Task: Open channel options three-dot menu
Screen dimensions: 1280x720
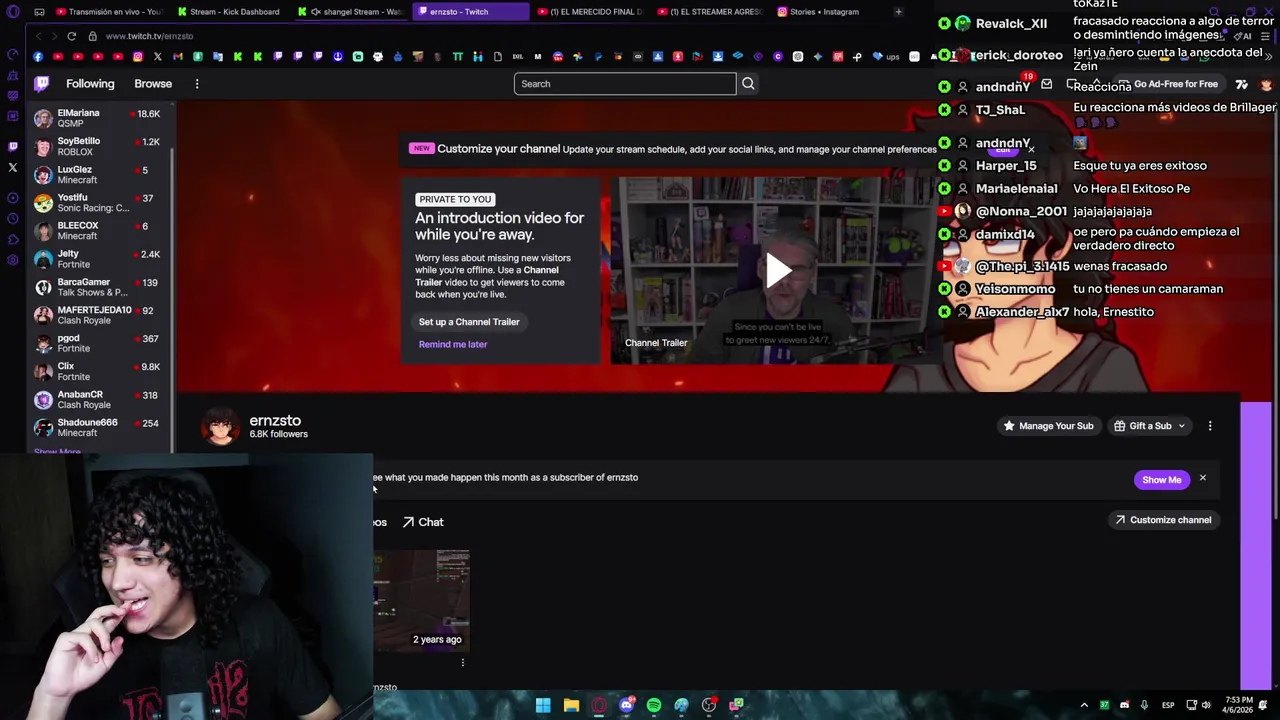Action: (x=1210, y=426)
